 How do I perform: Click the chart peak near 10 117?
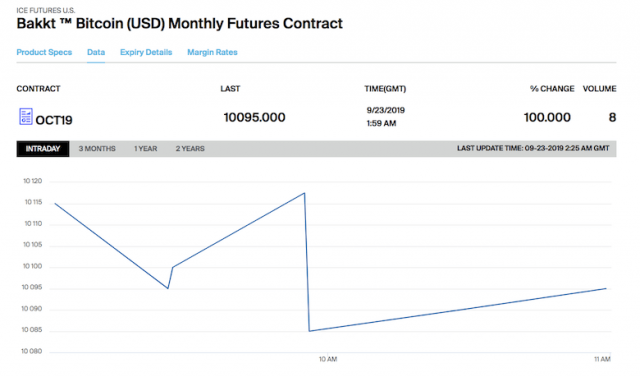click(x=304, y=193)
